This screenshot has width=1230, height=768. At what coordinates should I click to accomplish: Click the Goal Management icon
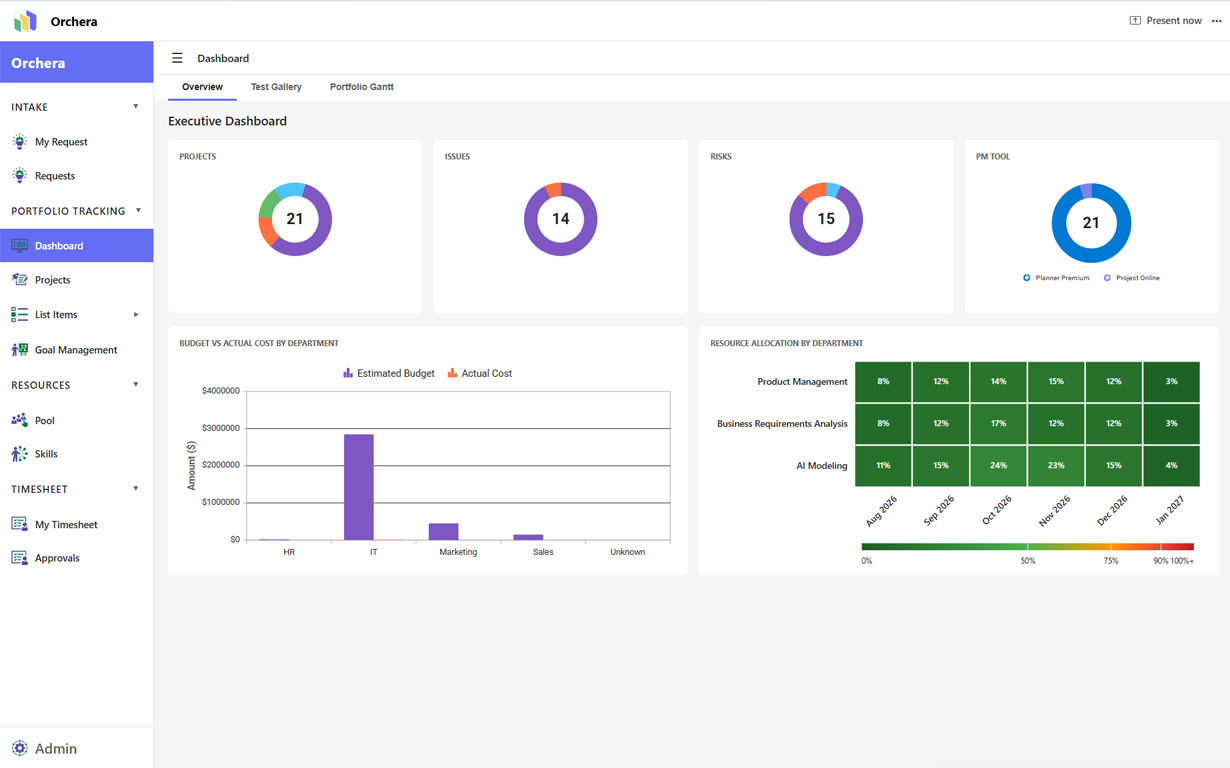[x=19, y=350]
